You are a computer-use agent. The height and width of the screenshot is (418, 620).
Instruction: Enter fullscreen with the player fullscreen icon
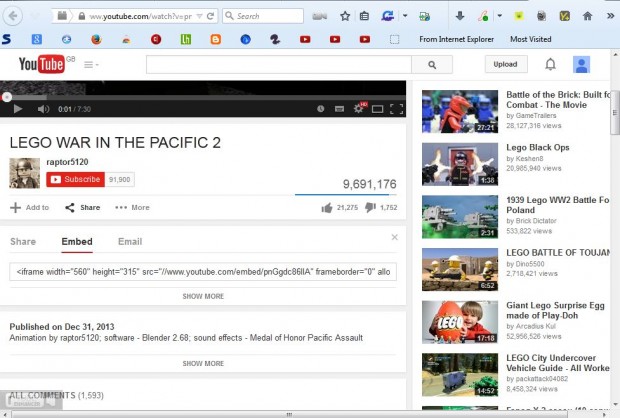pos(396,109)
